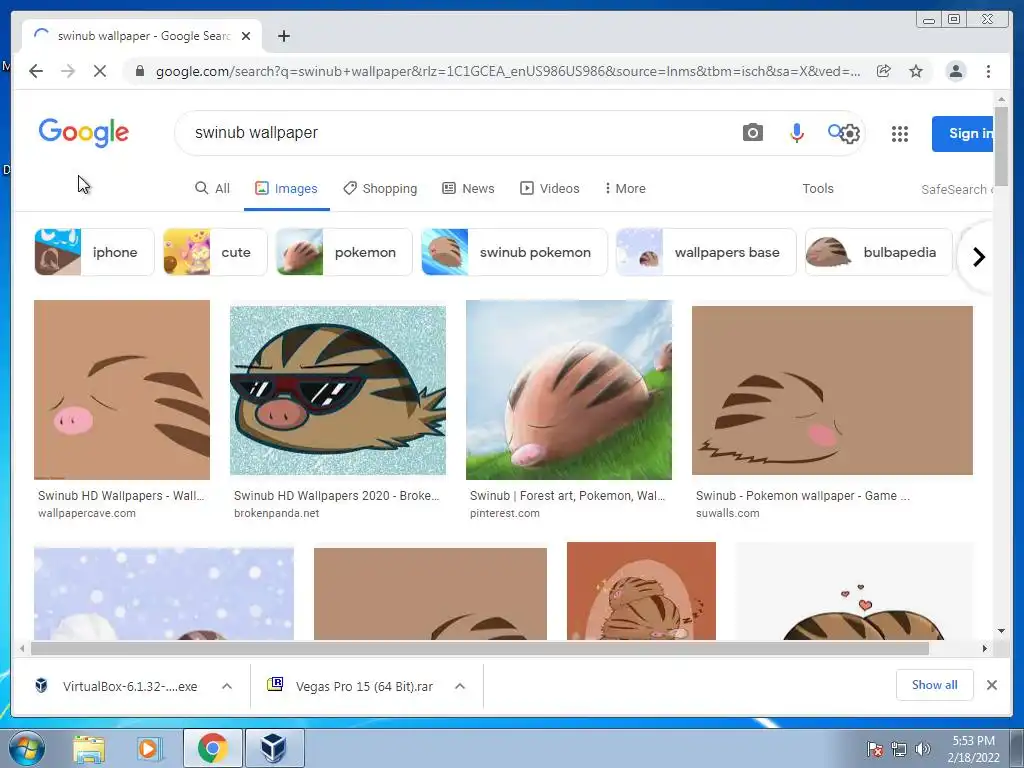Click the volume speaker tray icon
This screenshot has width=1024, height=768.
[922, 749]
